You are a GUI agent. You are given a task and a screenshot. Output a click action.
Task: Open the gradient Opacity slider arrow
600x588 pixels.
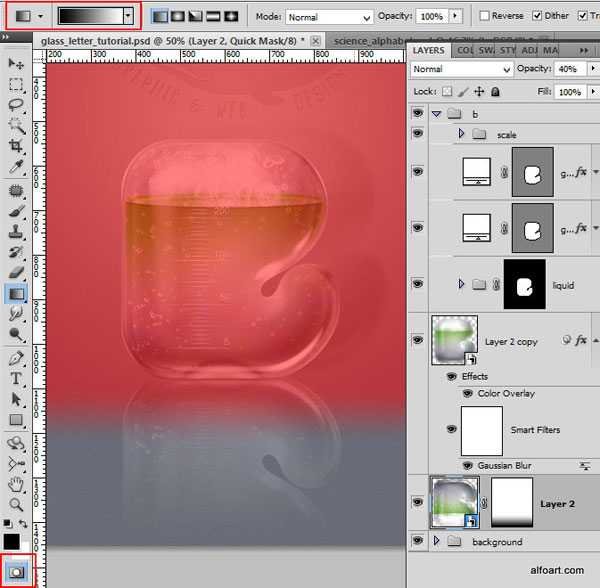pyautogui.click(x=455, y=16)
